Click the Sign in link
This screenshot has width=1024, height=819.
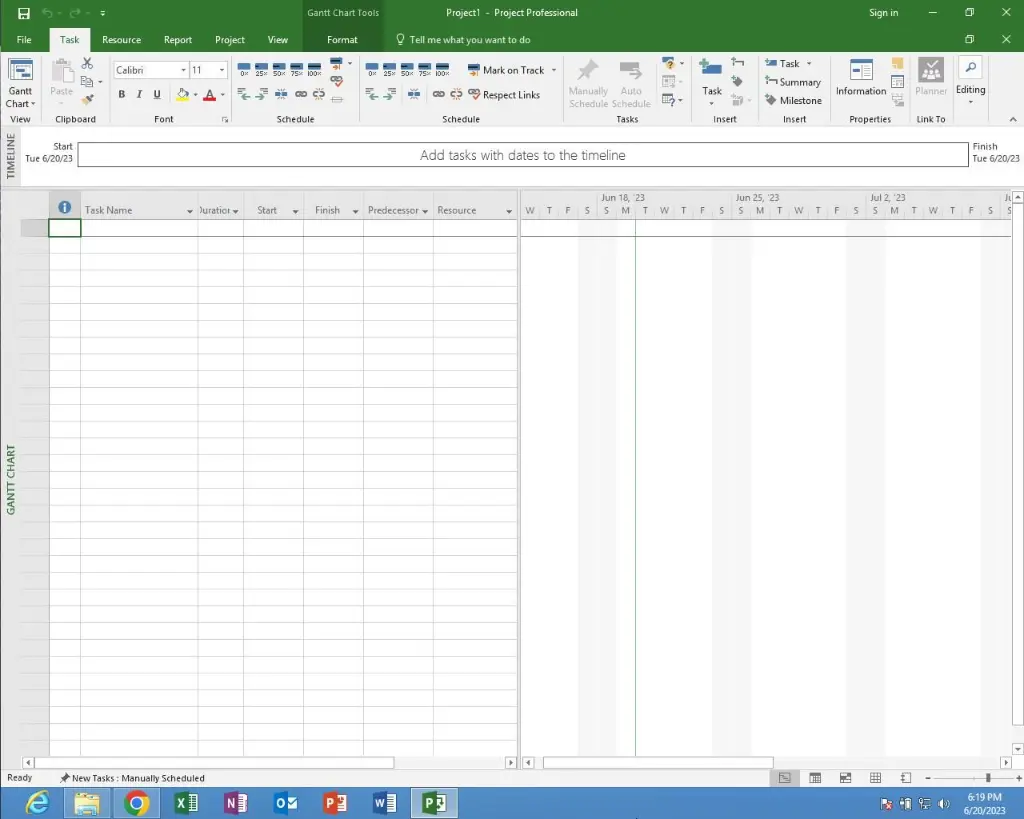[884, 12]
